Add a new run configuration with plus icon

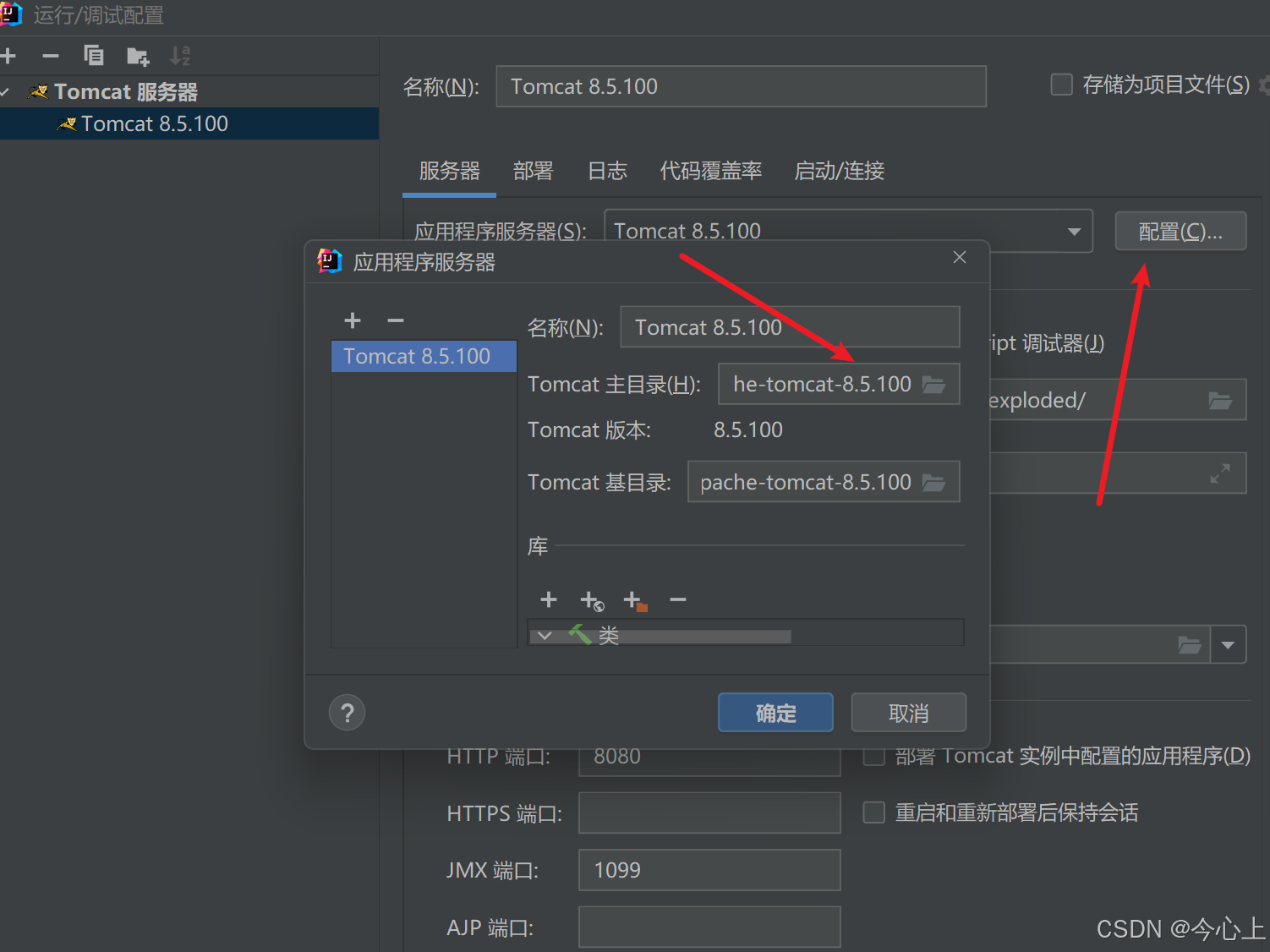[8, 57]
